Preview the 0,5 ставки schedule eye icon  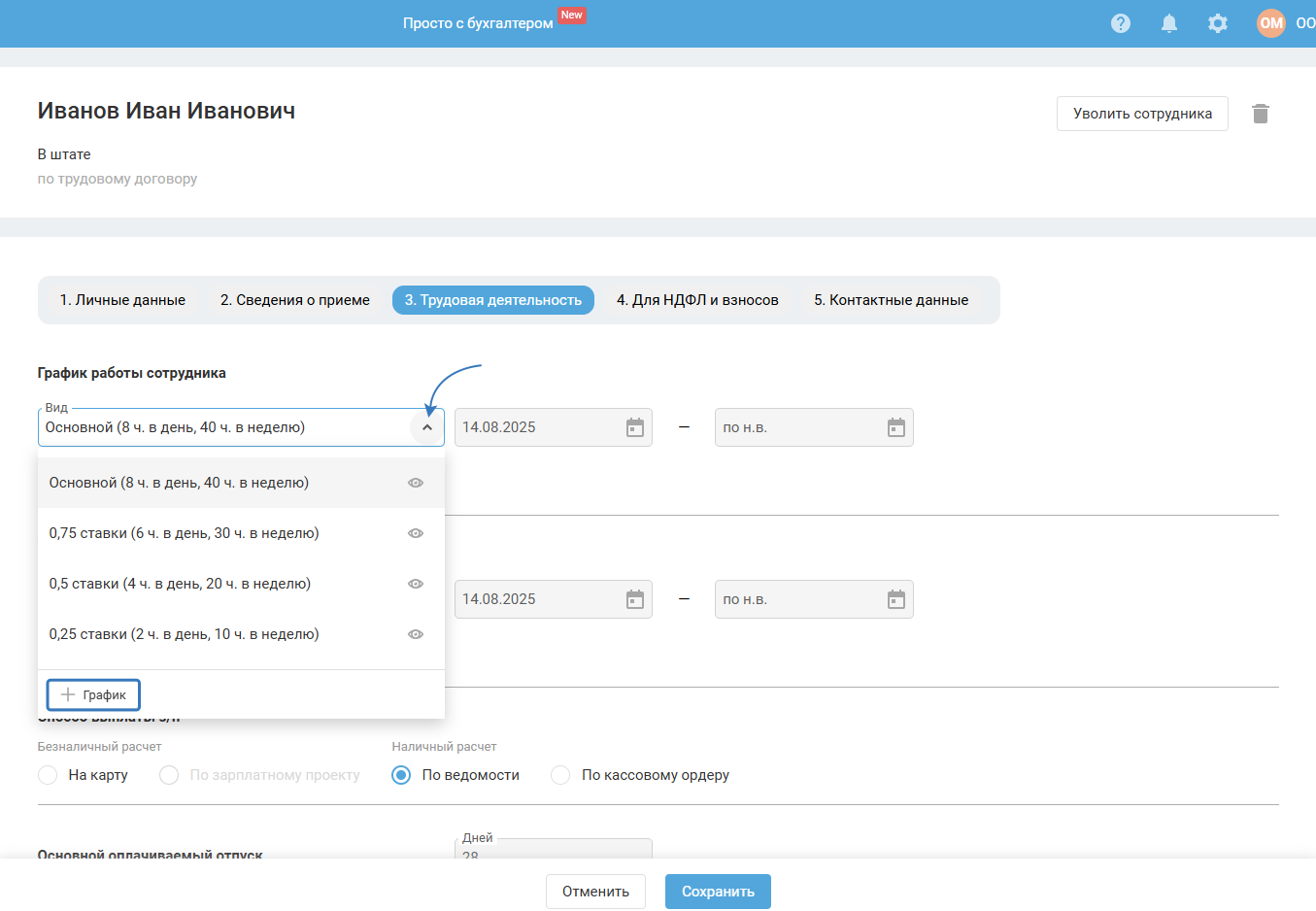(416, 584)
